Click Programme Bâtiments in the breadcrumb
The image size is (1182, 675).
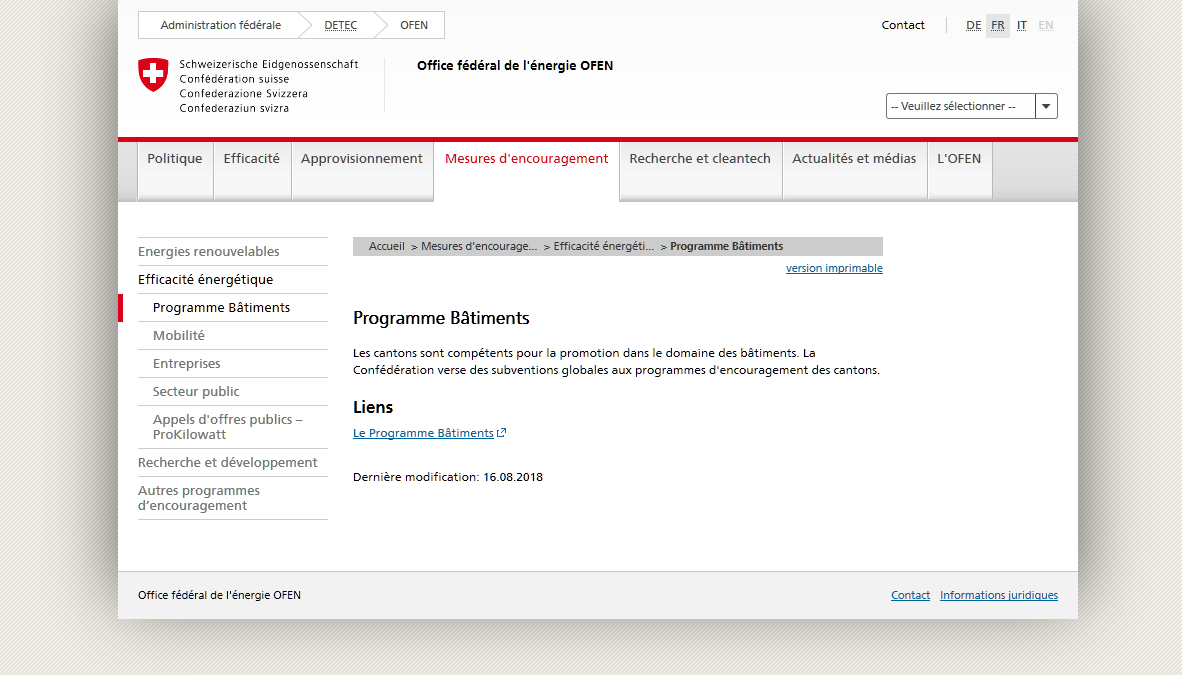click(x=727, y=246)
